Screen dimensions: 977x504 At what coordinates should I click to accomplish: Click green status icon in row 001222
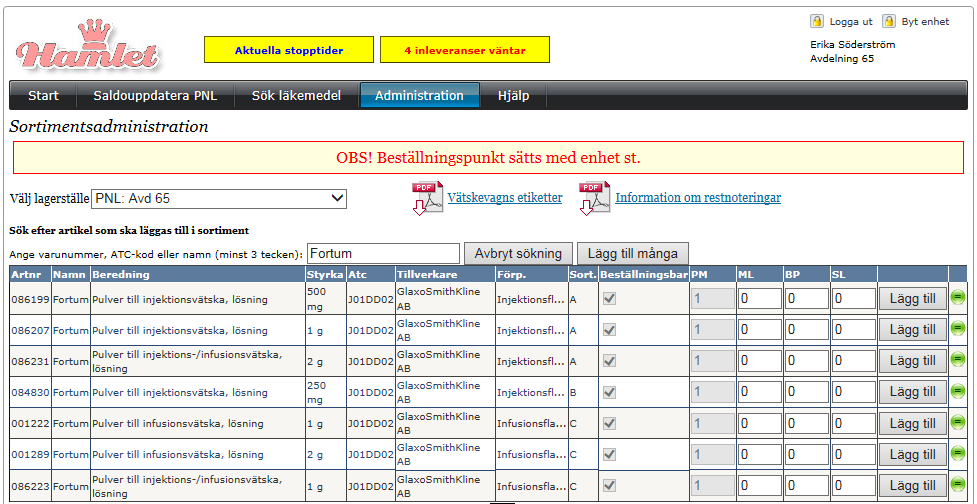(x=958, y=423)
